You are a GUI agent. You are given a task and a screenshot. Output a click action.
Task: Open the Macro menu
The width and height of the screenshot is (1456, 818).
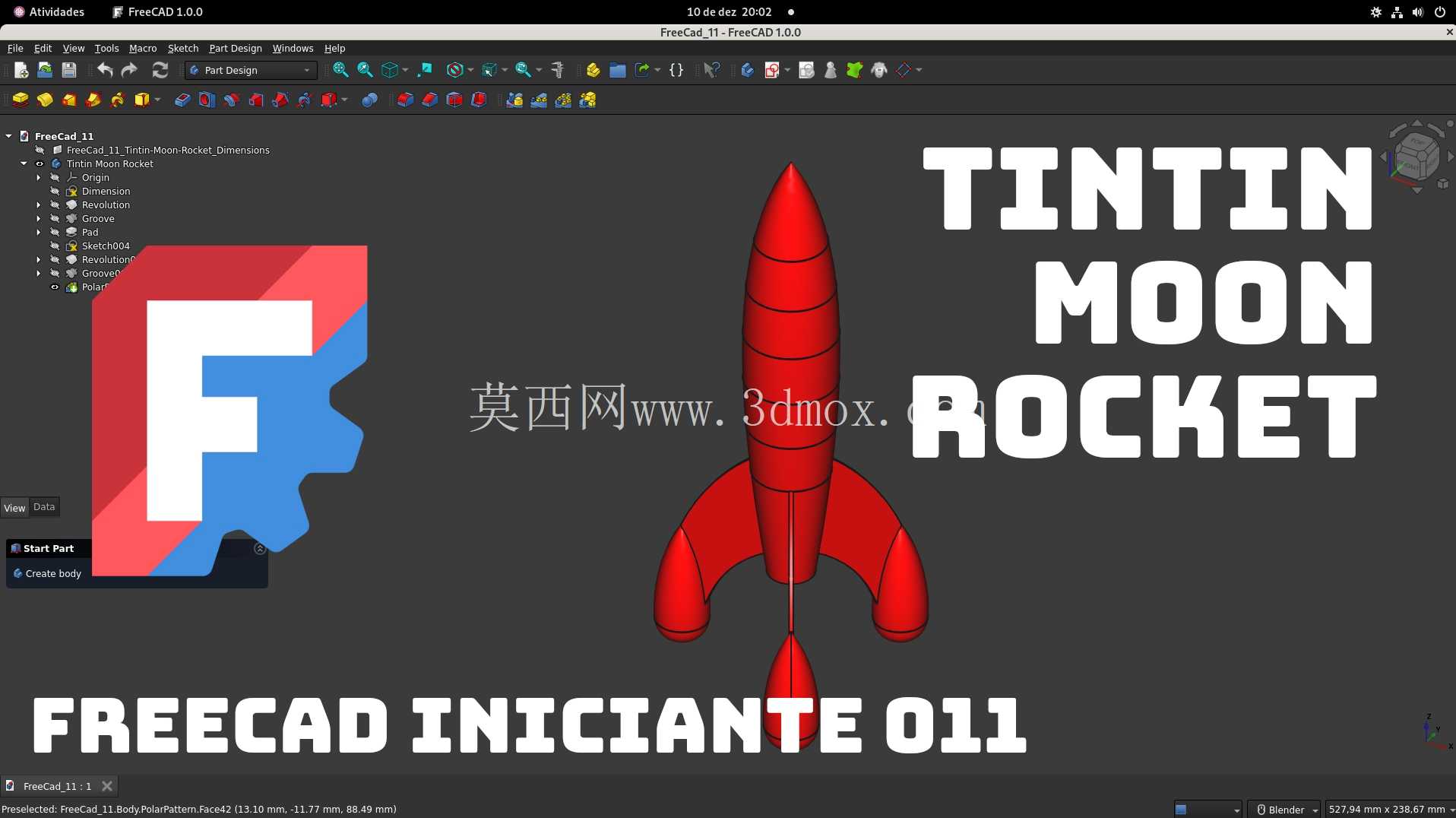tap(143, 48)
